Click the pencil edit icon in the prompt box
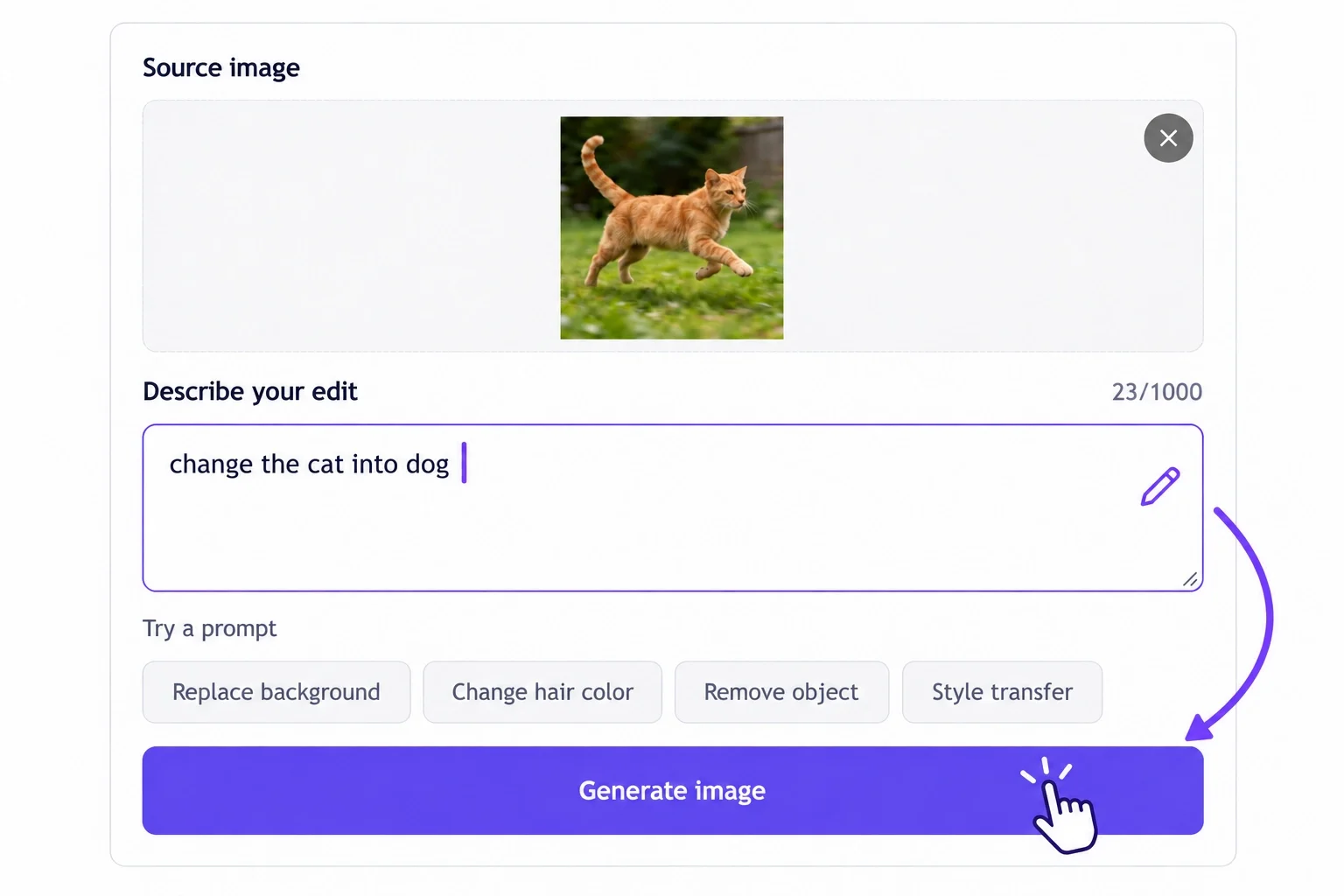Image resolution: width=1344 pixels, height=896 pixels. tap(1160, 486)
